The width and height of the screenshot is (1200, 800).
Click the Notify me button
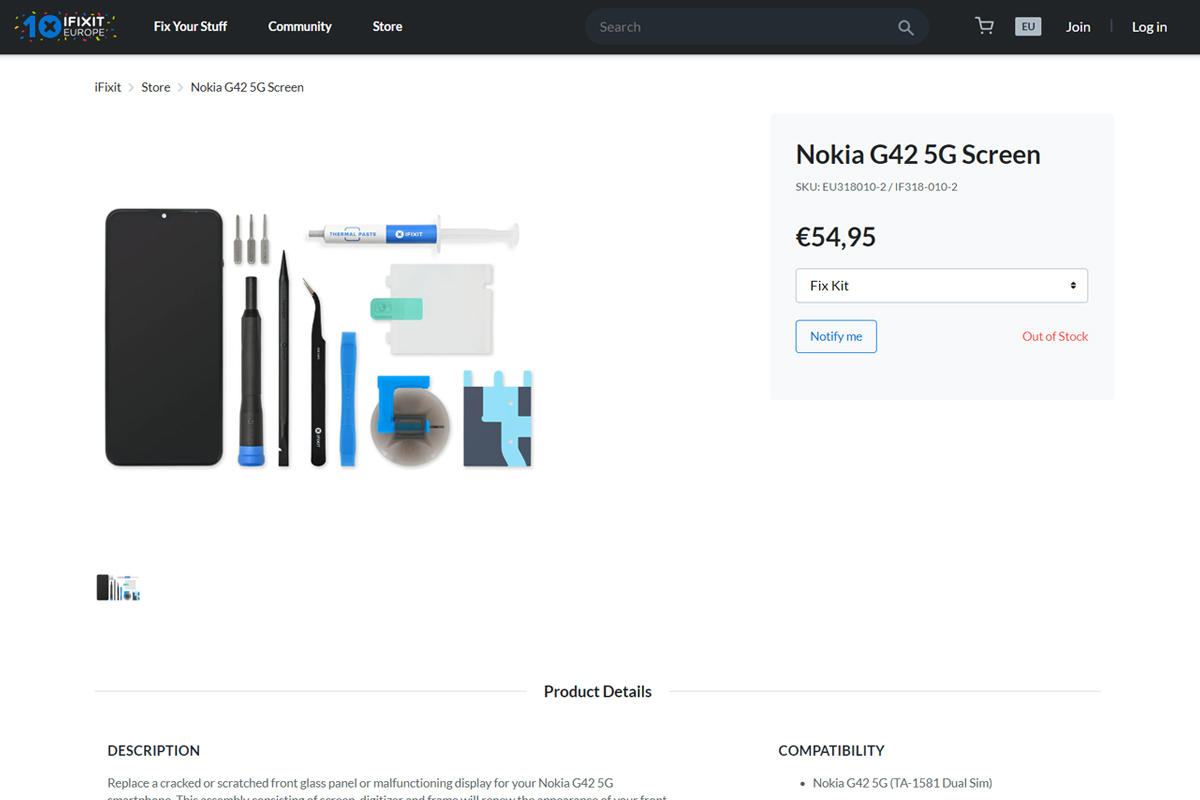836,337
